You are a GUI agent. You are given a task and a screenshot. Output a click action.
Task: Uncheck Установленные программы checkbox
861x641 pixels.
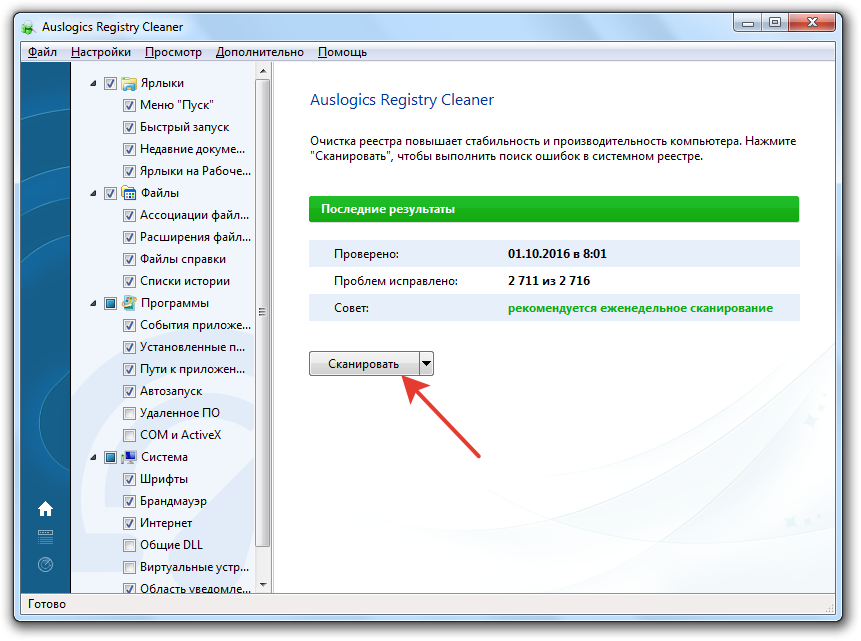click(x=129, y=347)
